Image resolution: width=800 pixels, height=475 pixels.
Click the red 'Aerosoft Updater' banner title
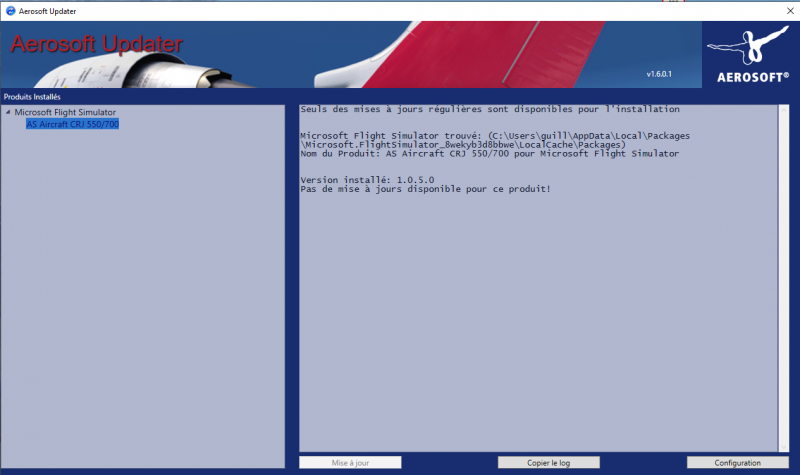point(96,44)
